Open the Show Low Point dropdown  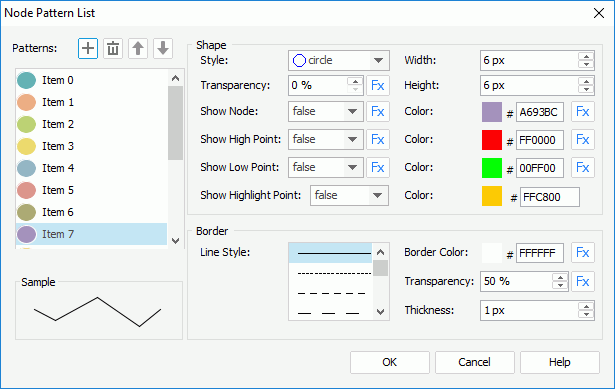pos(326,167)
